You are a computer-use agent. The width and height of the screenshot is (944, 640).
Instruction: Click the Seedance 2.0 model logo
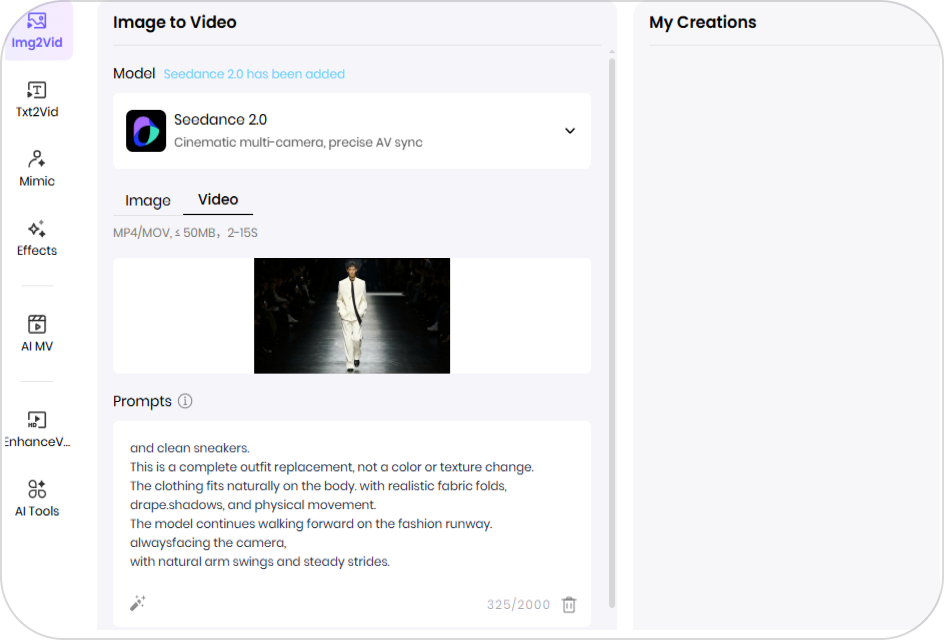(146, 131)
